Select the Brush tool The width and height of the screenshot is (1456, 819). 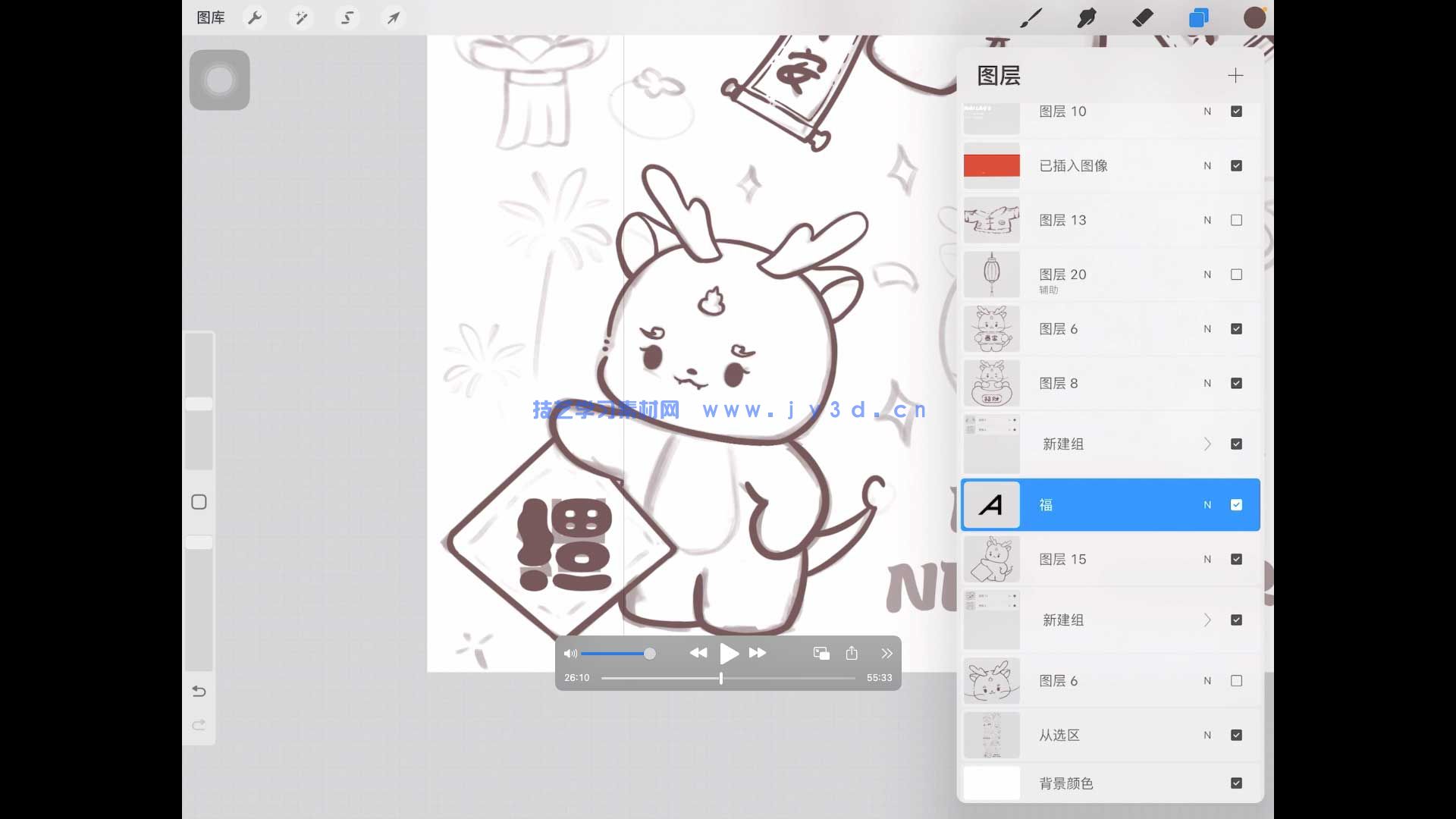[1031, 17]
